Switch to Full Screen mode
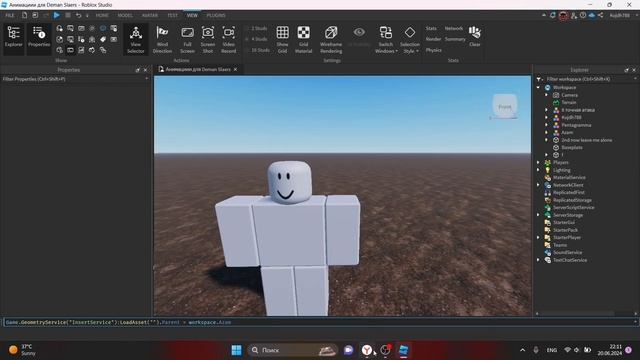 (187, 39)
